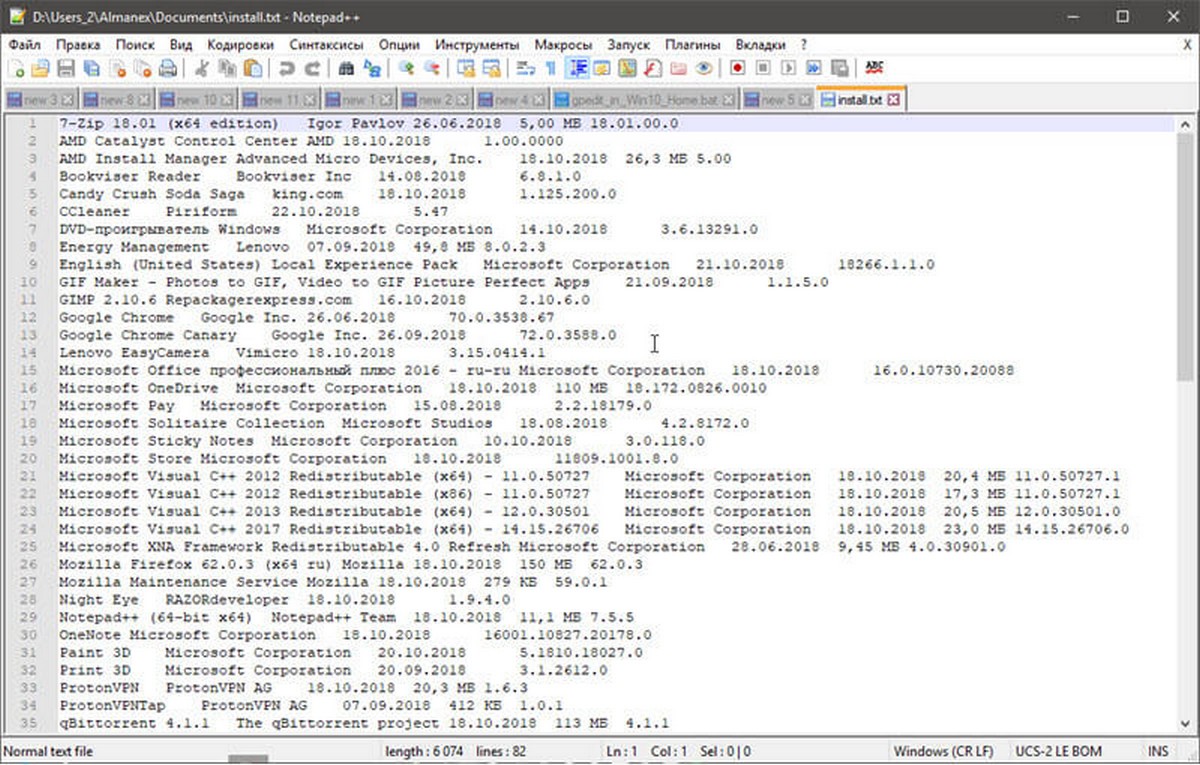Click the Close document toolbar icon
Image resolution: width=1200 pixels, height=765 pixels.
click(x=118, y=68)
